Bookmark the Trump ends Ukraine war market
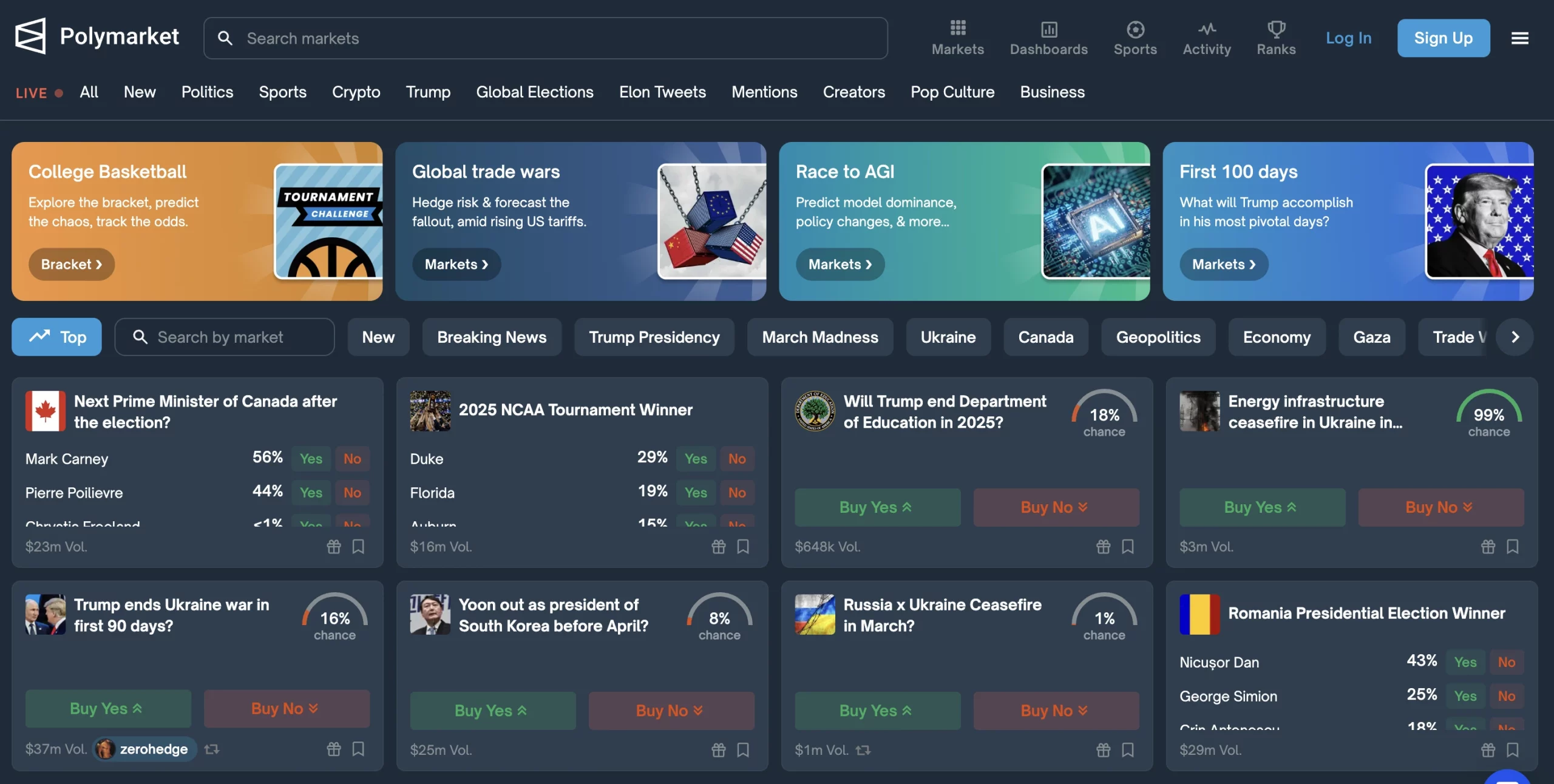This screenshot has width=1554, height=784. click(x=358, y=749)
